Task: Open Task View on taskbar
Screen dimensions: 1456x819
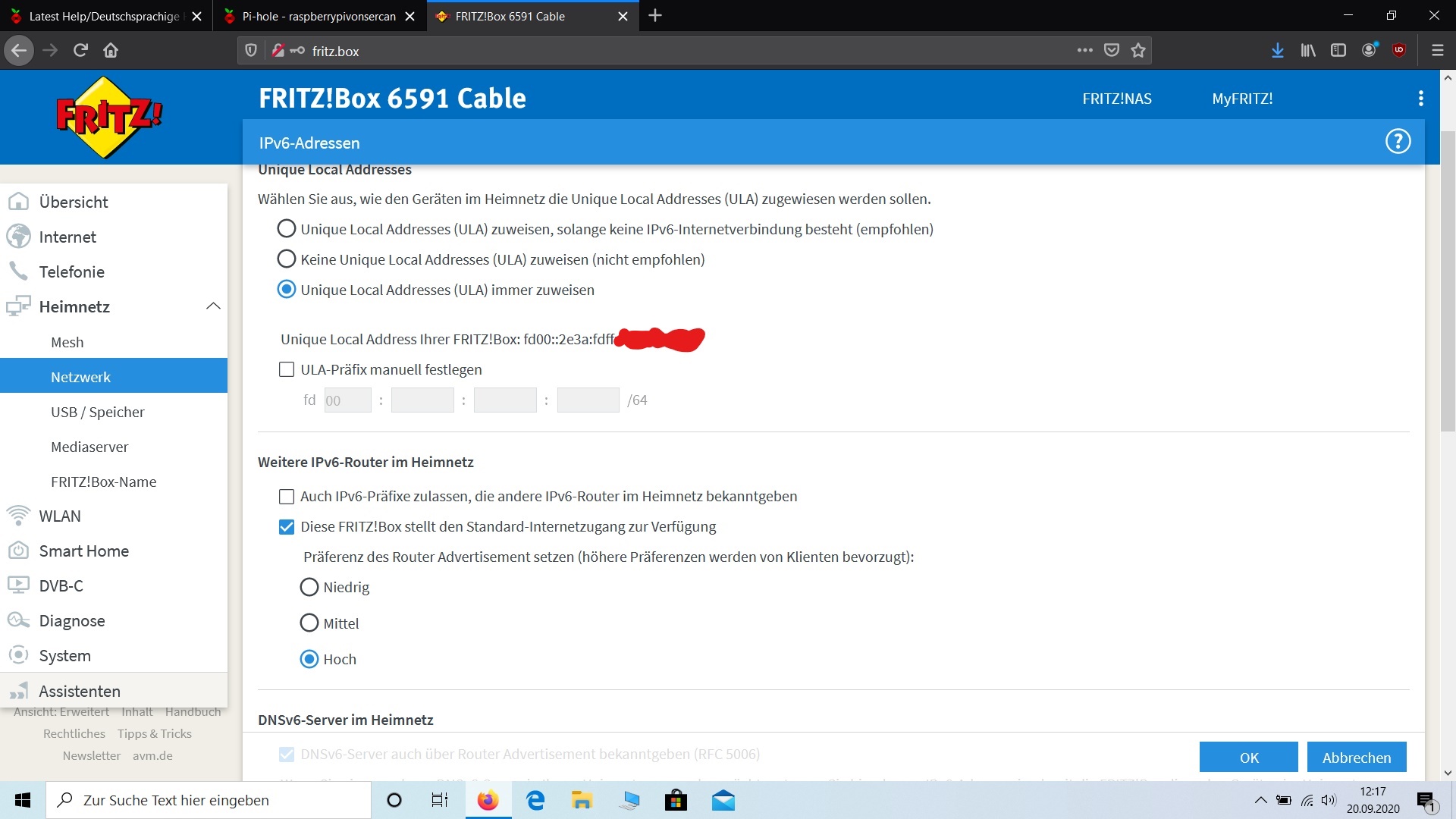Action: pos(439,800)
